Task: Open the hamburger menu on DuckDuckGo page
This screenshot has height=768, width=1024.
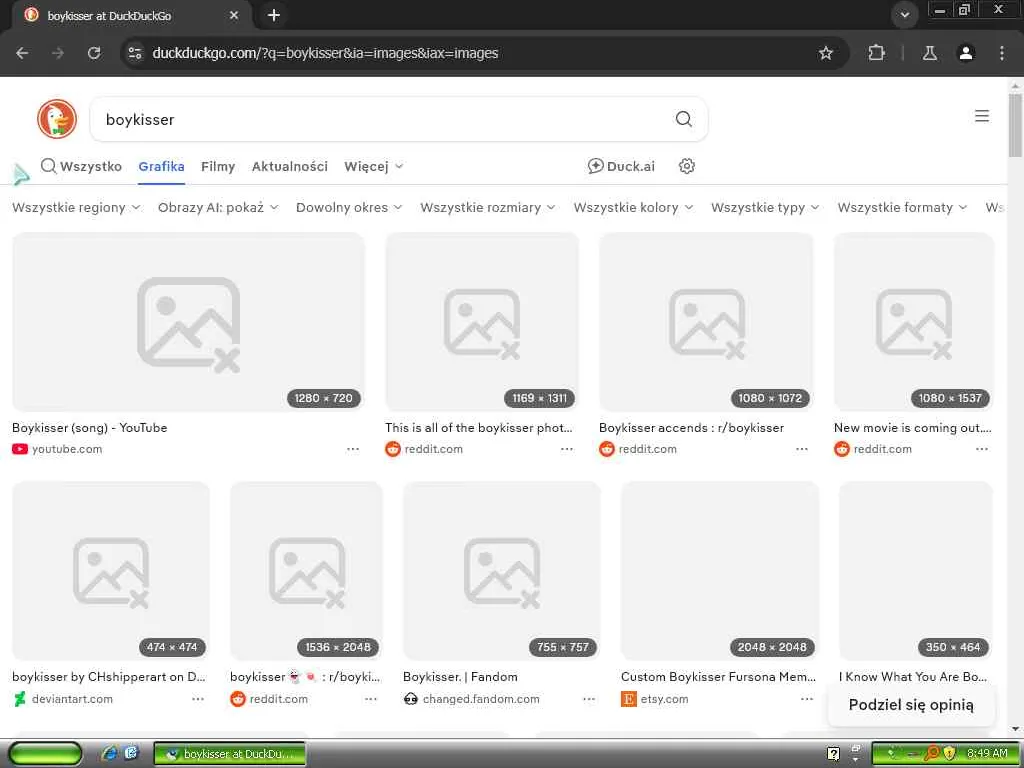Action: coord(982,116)
